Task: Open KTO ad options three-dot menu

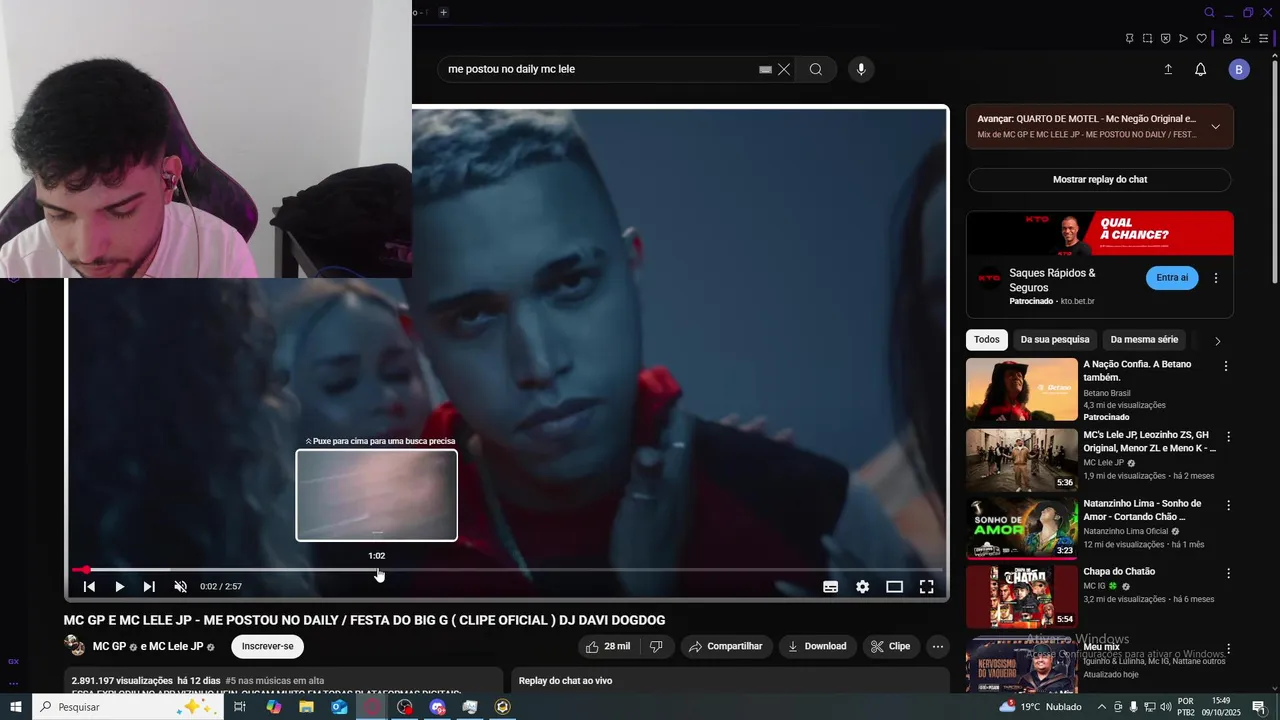Action: coord(1216,278)
